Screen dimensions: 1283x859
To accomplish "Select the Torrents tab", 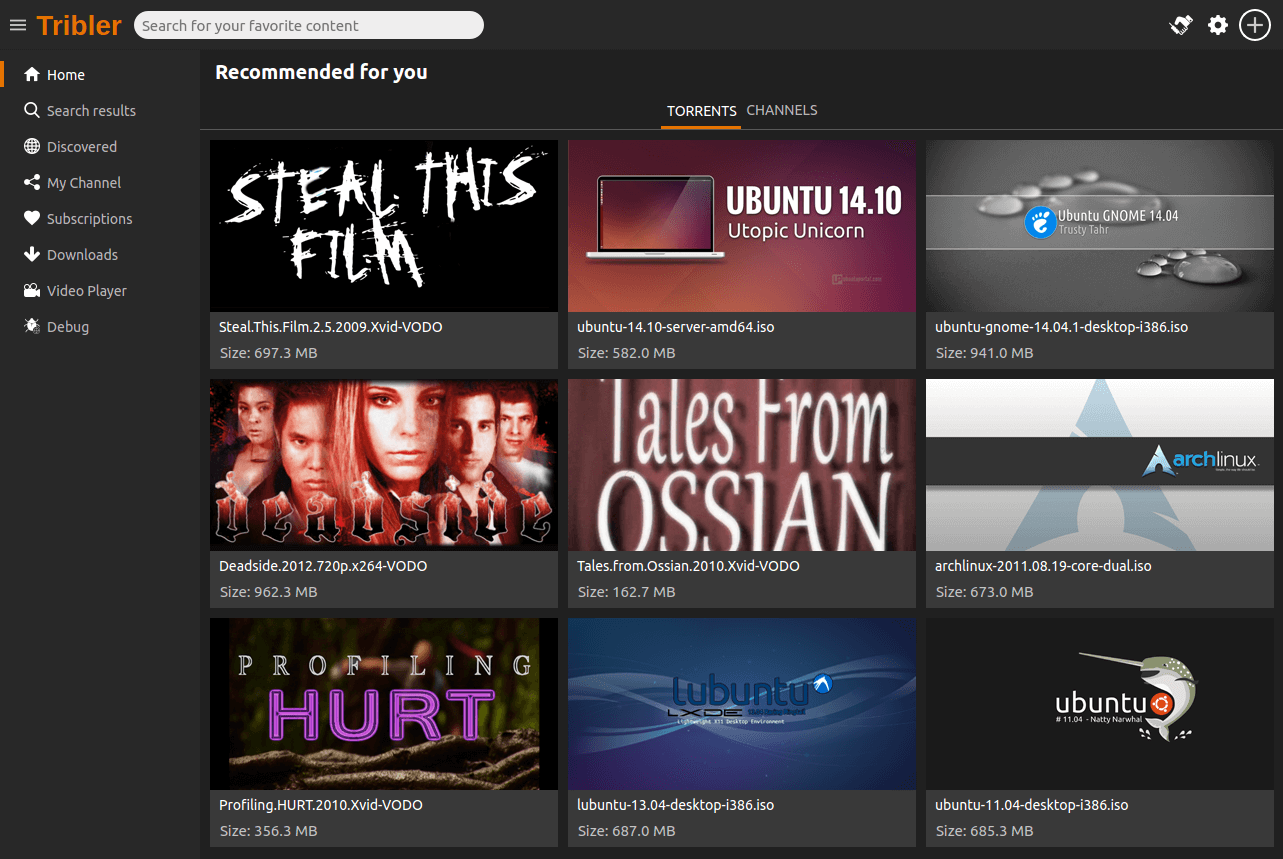I will [701, 111].
